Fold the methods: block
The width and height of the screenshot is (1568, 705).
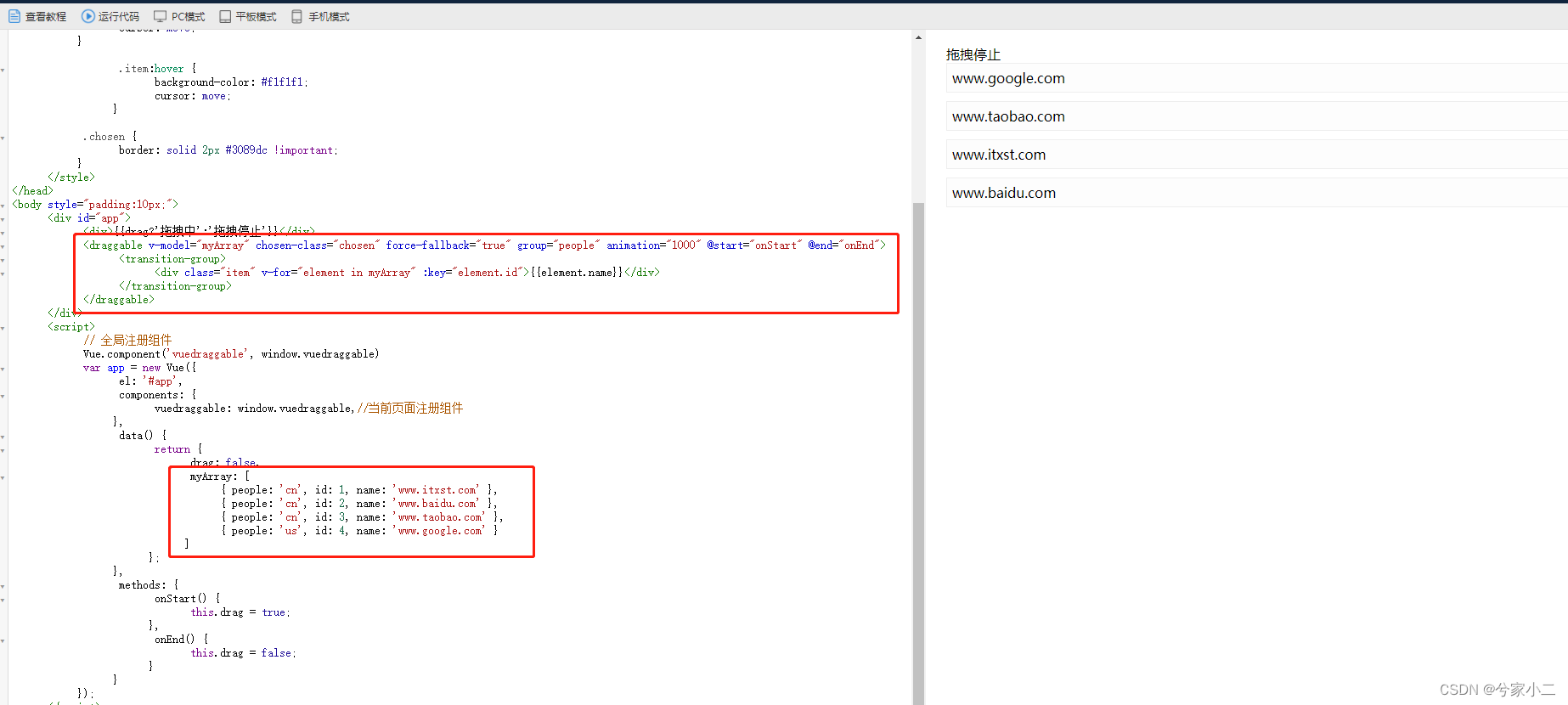click(x=3, y=586)
